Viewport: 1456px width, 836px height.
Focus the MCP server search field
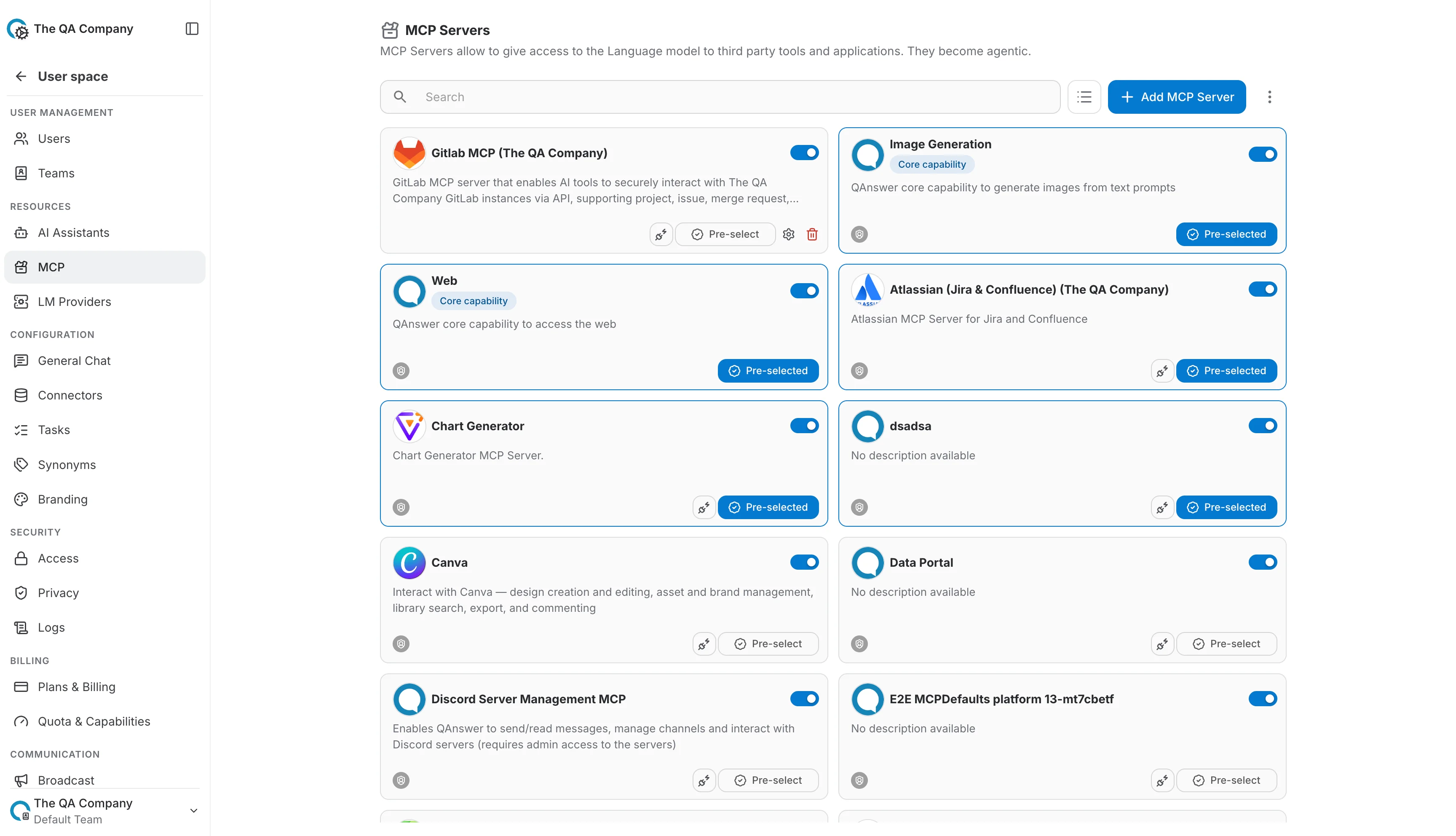tap(720, 97)
